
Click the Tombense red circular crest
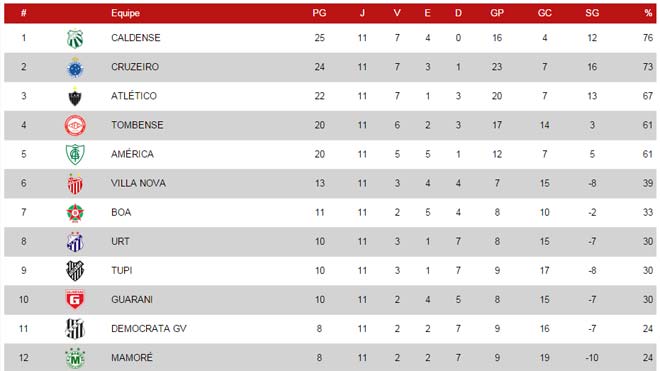pyautogui.click(x=75, y=125)
